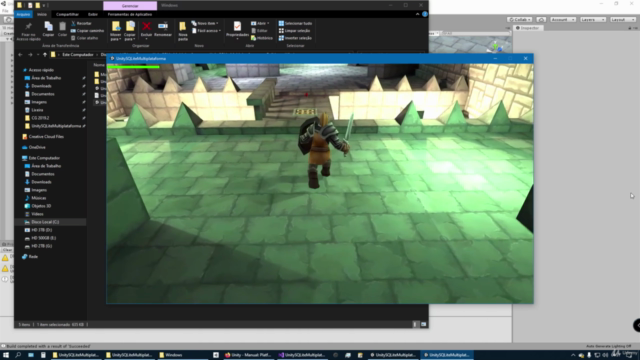640x360 pixels.
Task: Click Copiar caminho in the ribbon
Action: click(x=87, y=31)
